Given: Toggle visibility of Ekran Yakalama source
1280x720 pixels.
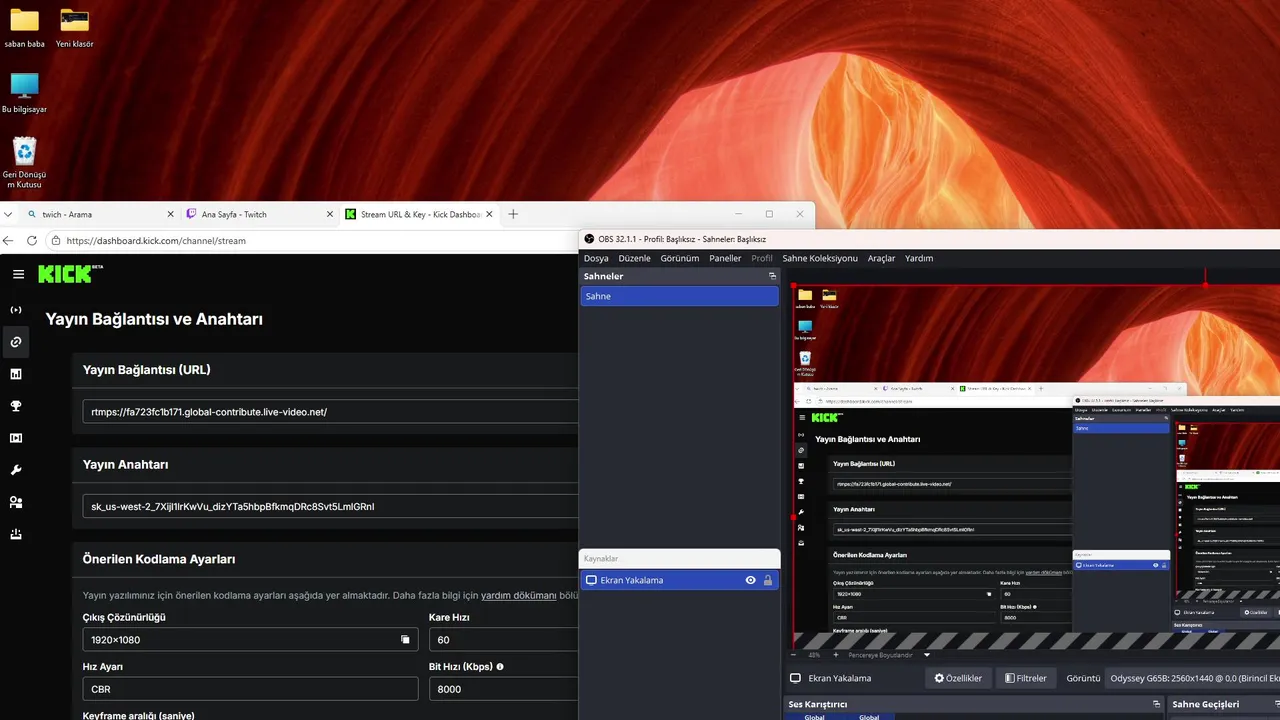Looking at the screenshot, I should (750, 580).
